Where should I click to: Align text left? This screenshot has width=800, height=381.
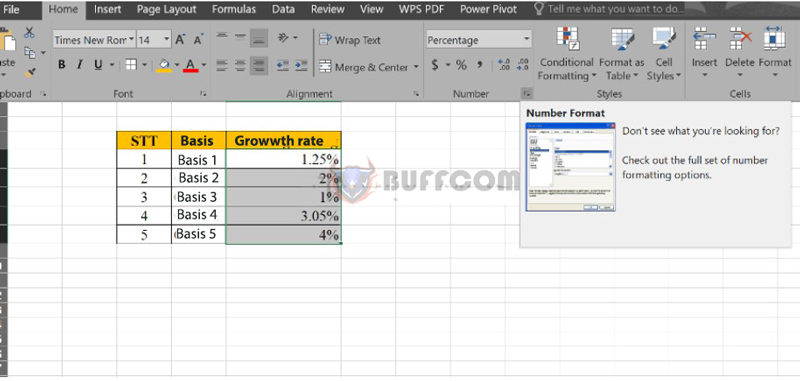coord(221,65)
